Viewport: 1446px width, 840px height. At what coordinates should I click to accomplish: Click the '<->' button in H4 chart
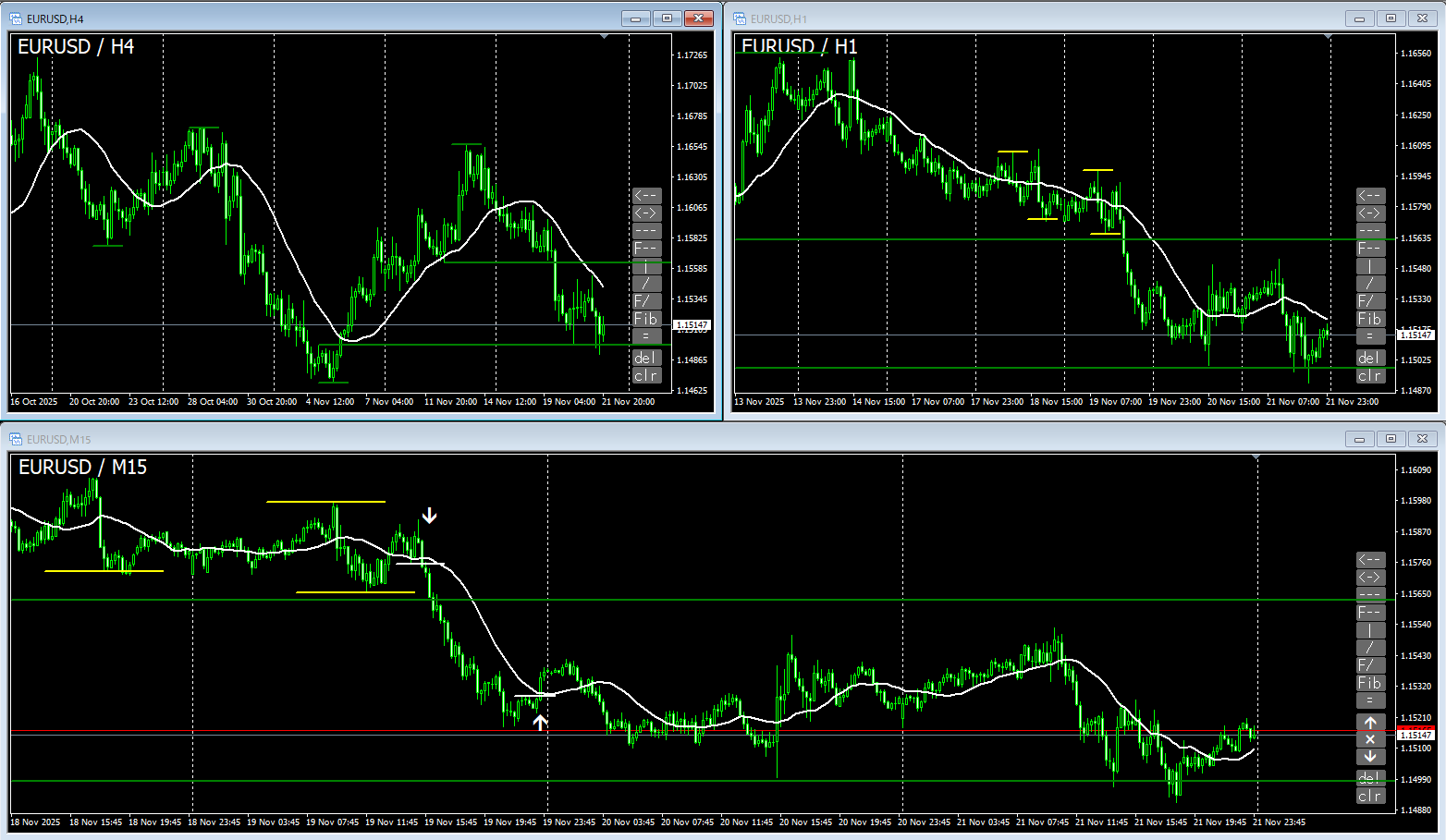(646, 213)
